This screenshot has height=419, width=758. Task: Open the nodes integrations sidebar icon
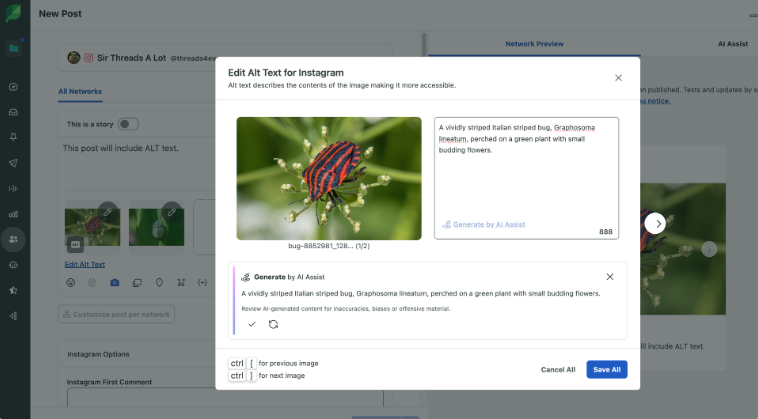pos(14,316)
